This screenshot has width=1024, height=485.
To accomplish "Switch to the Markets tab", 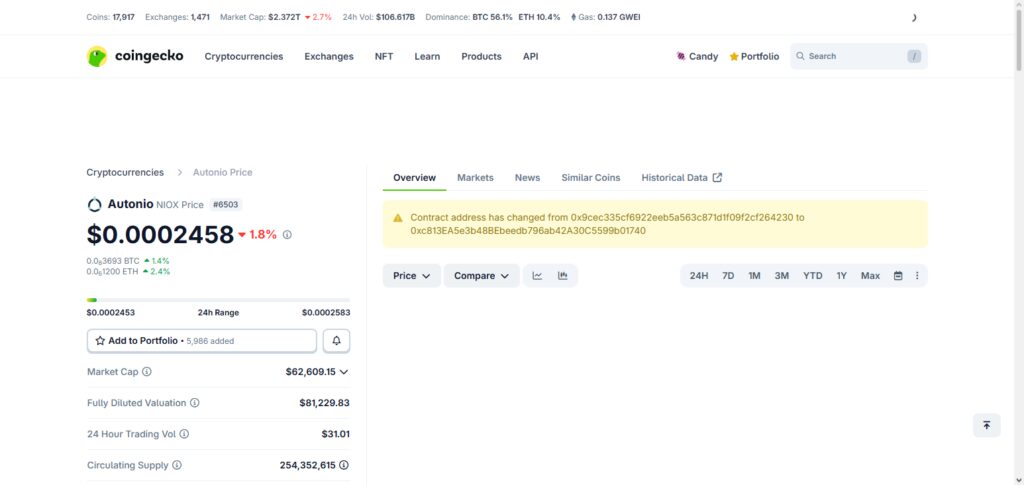I will coord(475,178).
